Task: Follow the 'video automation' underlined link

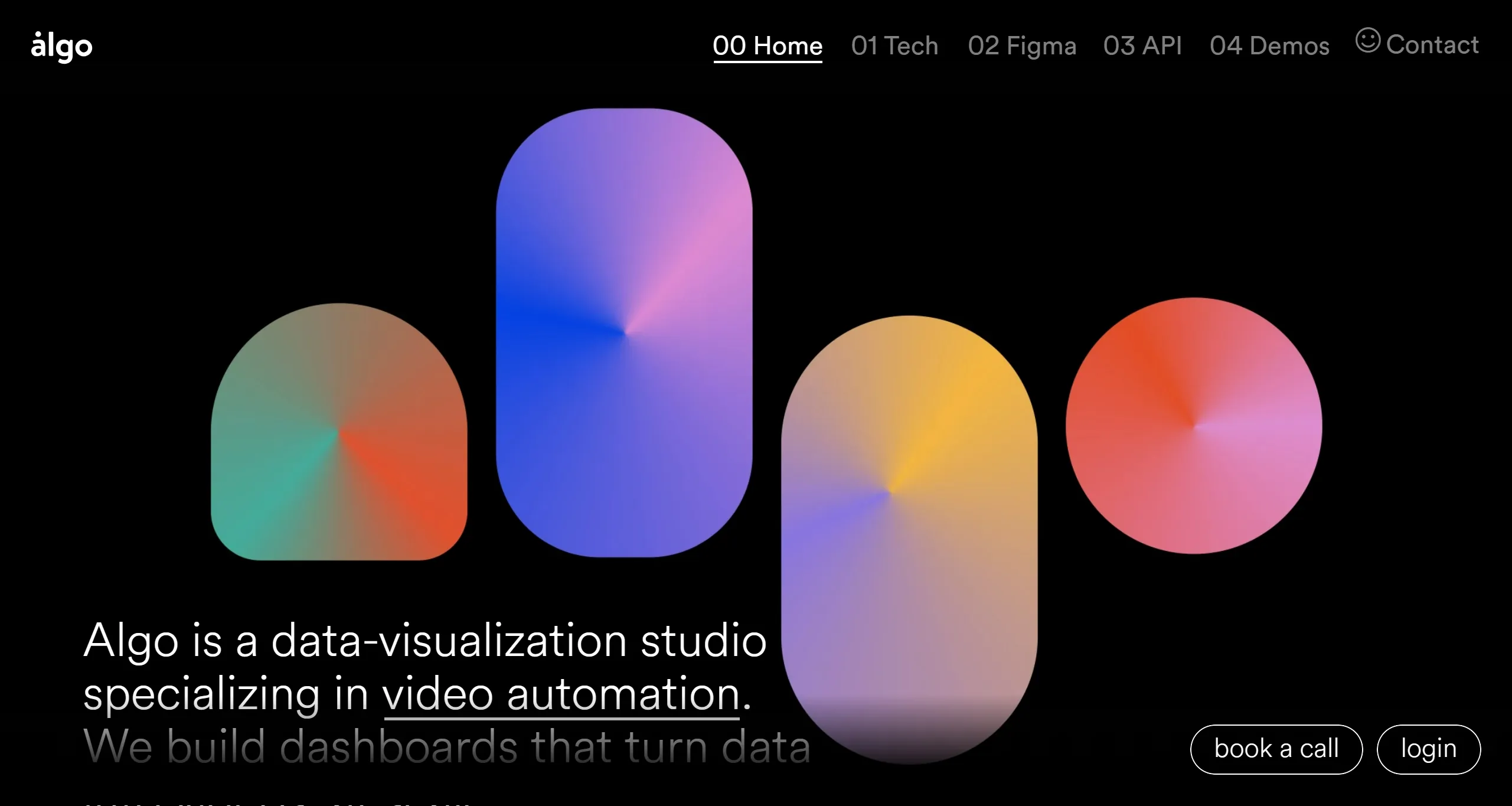Action: click(x=561, y=694)
